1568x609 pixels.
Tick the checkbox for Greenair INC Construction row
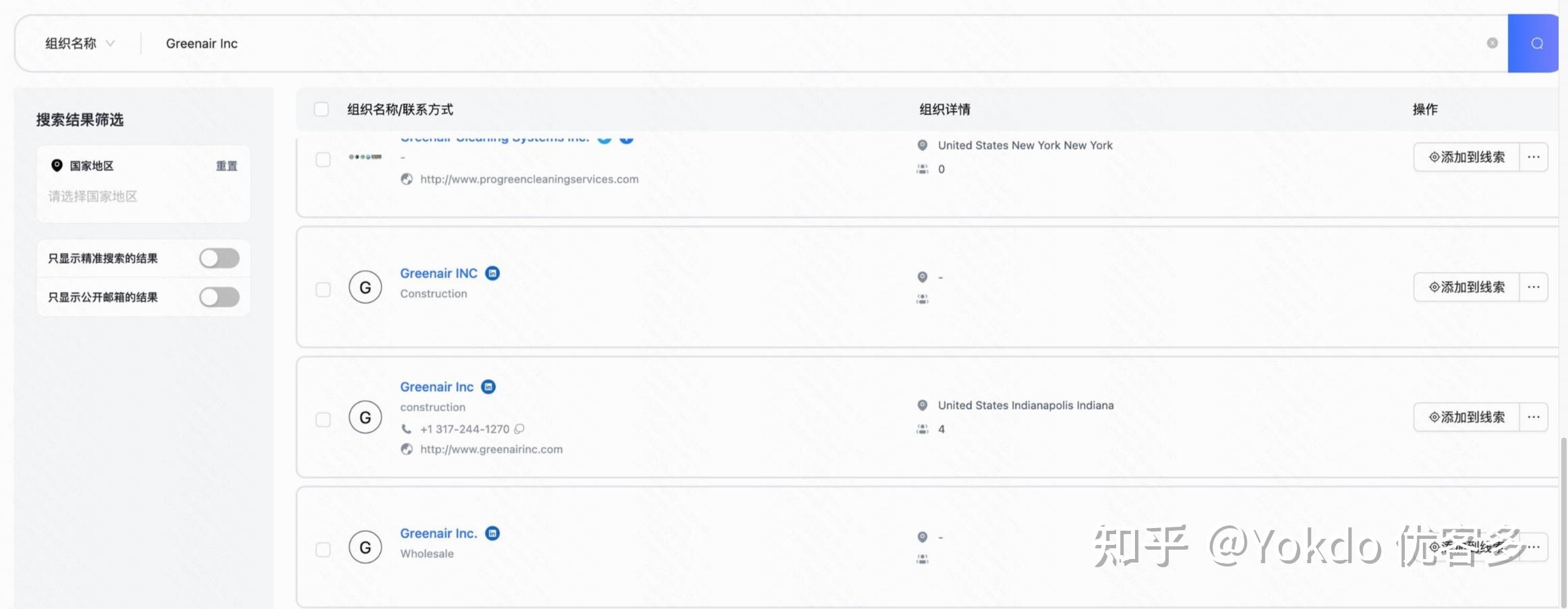pyautogui.click(x=323, y=289)
